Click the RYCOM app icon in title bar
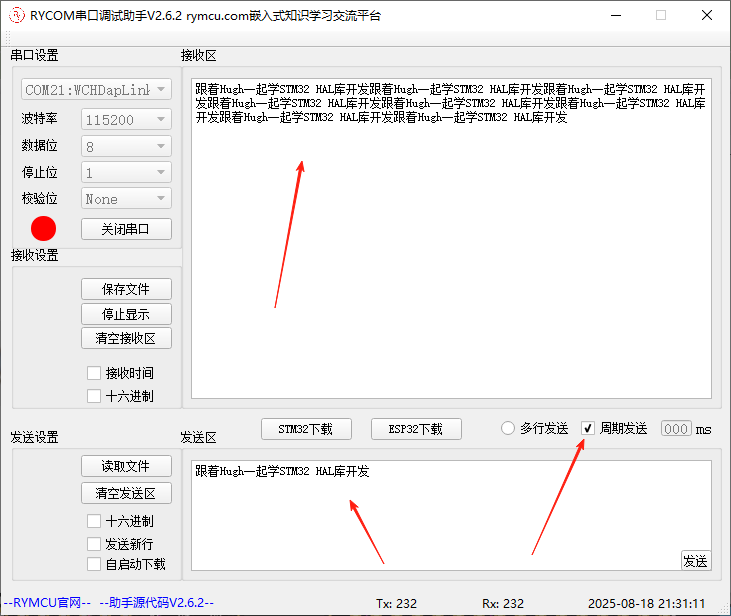The image size is (731, 616). (x=16, y=15)
